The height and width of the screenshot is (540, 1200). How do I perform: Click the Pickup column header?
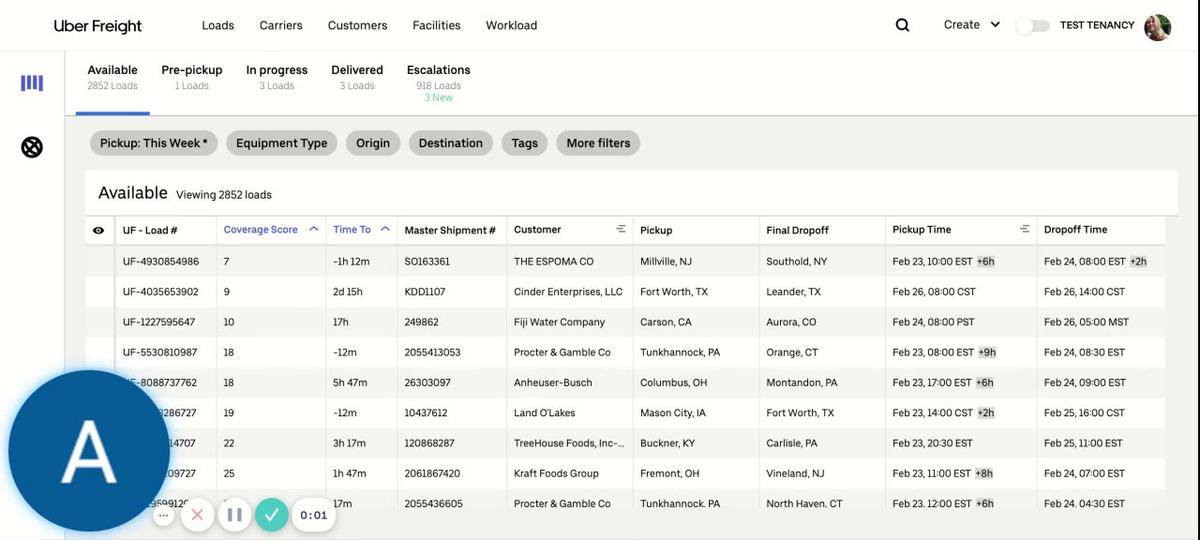click(656, 230)
